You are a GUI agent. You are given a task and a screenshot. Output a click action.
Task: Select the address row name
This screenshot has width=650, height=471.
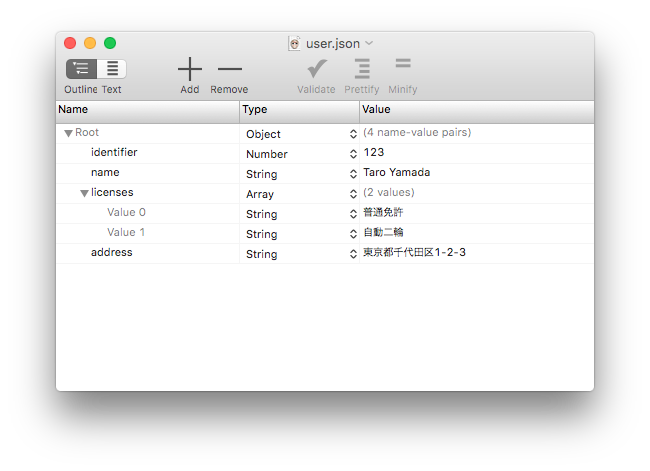click(111, 253)
